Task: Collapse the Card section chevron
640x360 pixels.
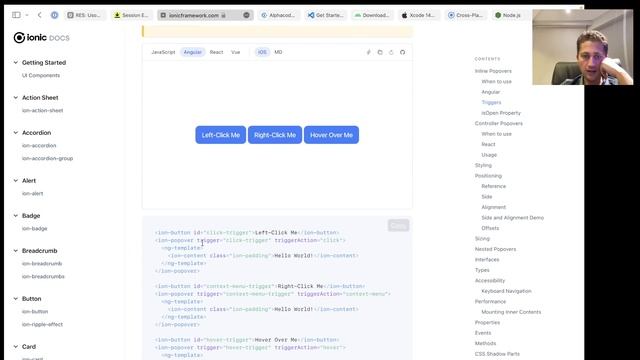Action: coord(16,347)
